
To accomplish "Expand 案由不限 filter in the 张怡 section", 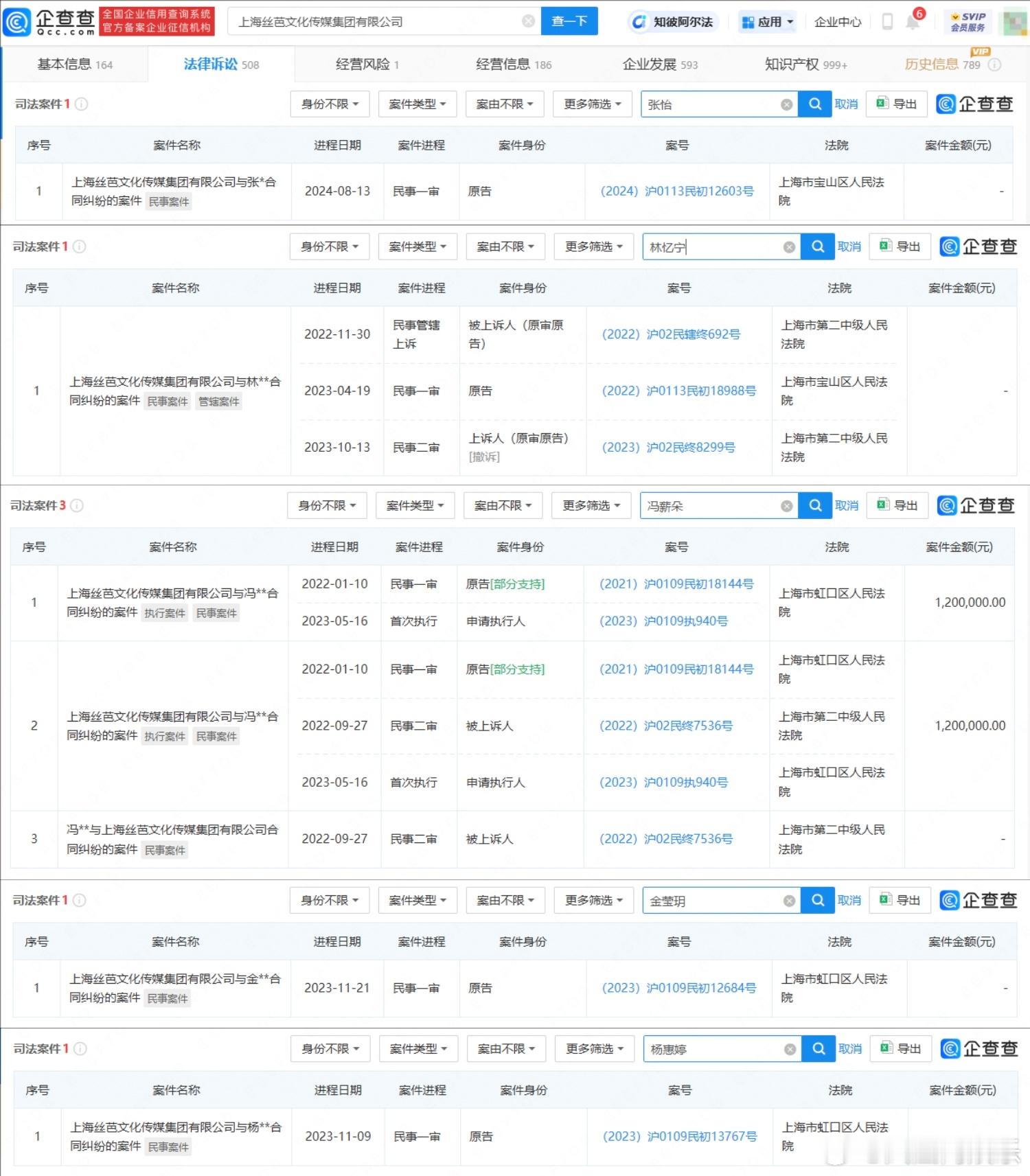I will point(505,104).
